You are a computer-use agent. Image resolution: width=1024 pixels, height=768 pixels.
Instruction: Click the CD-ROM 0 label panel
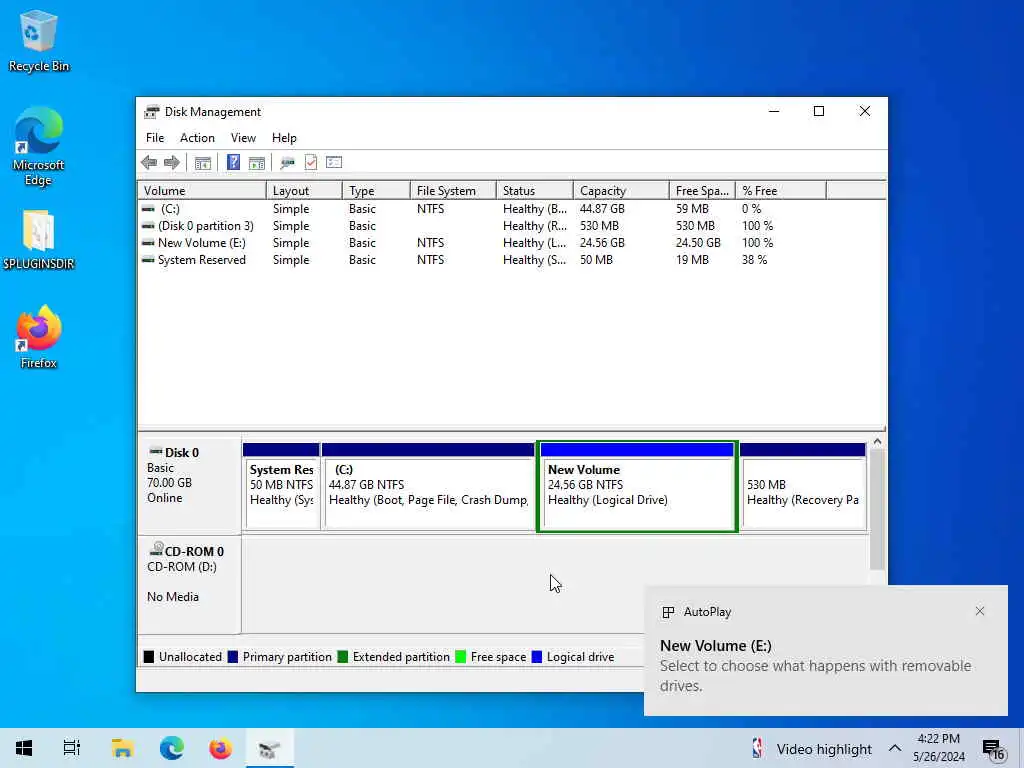pyautogui.click(x=189, y=584)
